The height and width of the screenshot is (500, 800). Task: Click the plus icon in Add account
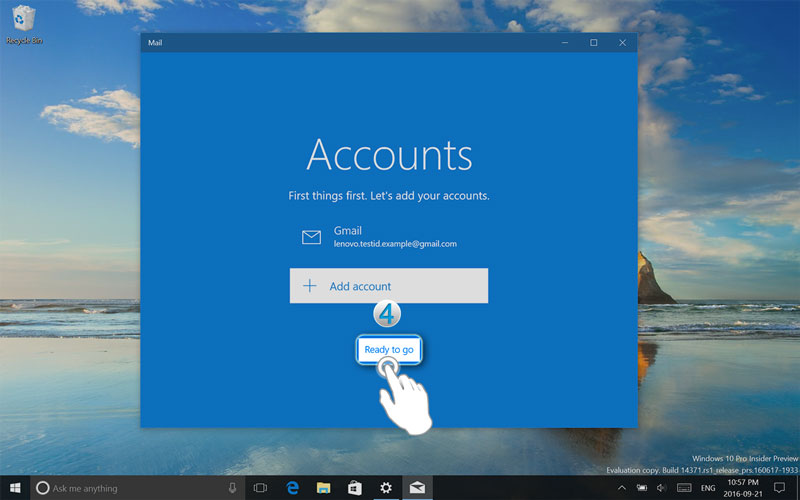310,286
